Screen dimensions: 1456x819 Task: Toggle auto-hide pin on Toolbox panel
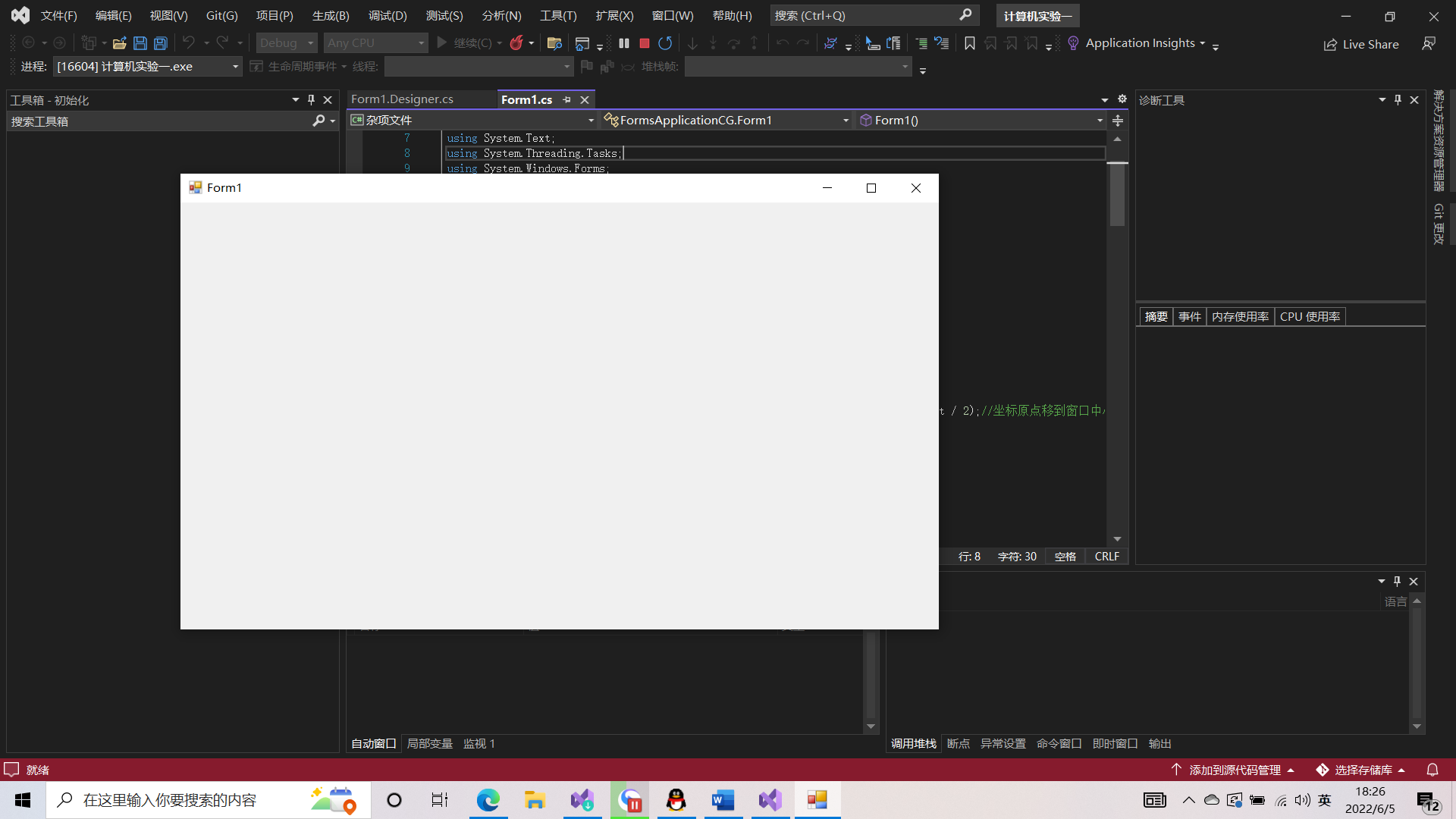[311, 99]
